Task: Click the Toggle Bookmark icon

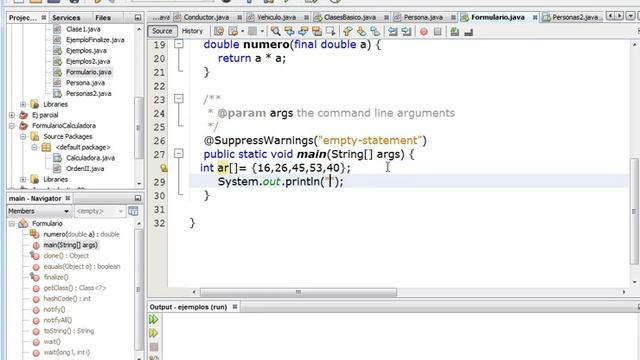Action: click(375, 31)
